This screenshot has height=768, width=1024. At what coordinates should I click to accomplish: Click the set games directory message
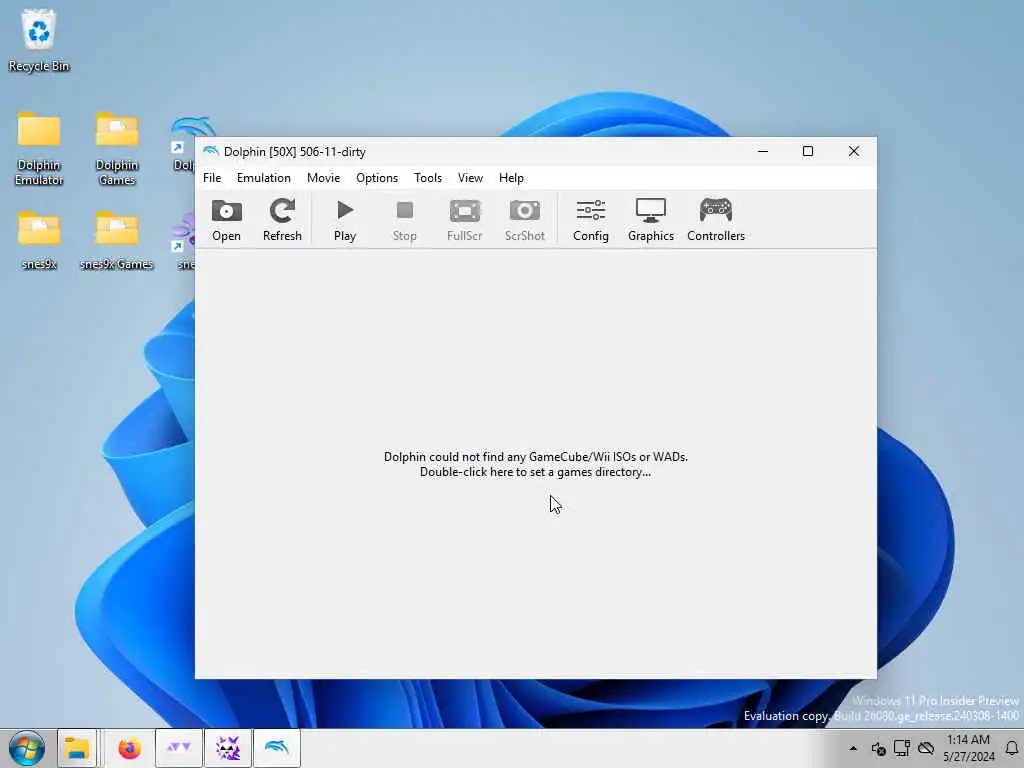(x=536, y=464)
